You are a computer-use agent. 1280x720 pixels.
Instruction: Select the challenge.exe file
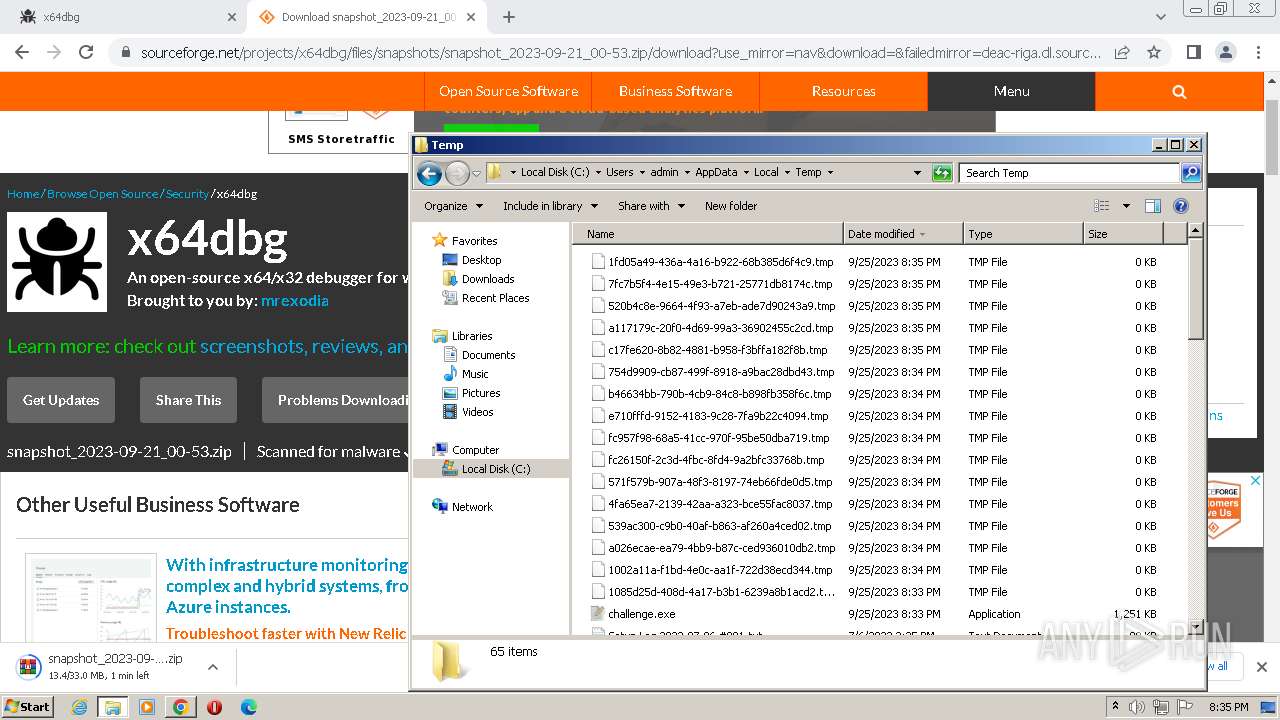click(641, 614)
